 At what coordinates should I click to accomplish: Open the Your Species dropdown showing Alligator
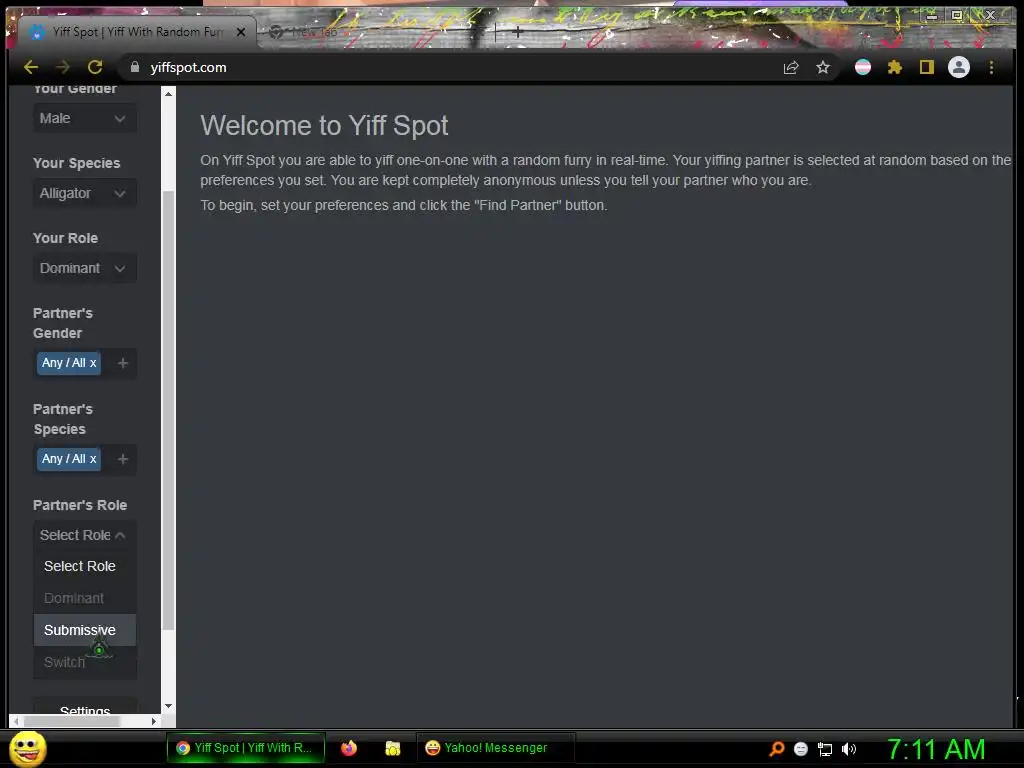coord(84,193)
